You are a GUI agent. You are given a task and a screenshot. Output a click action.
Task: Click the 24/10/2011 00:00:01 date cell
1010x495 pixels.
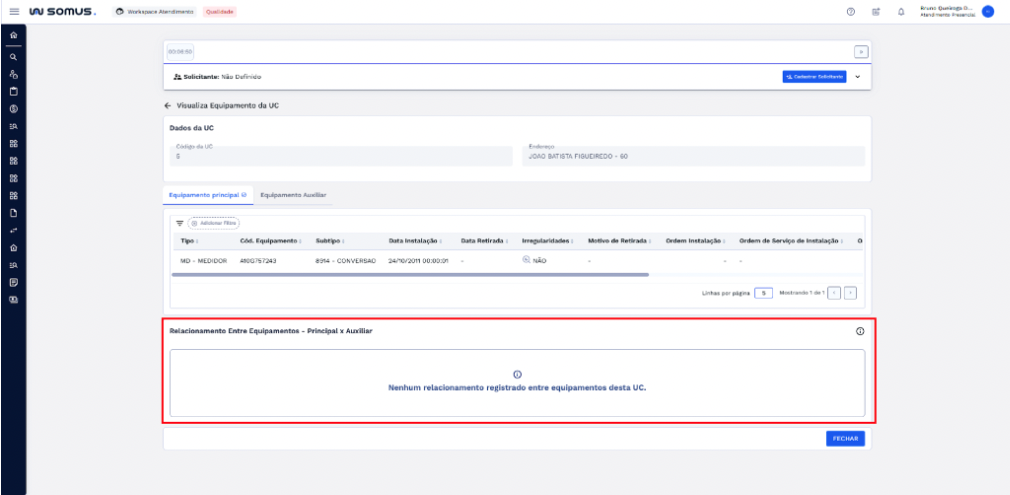[x=419, y=260]
